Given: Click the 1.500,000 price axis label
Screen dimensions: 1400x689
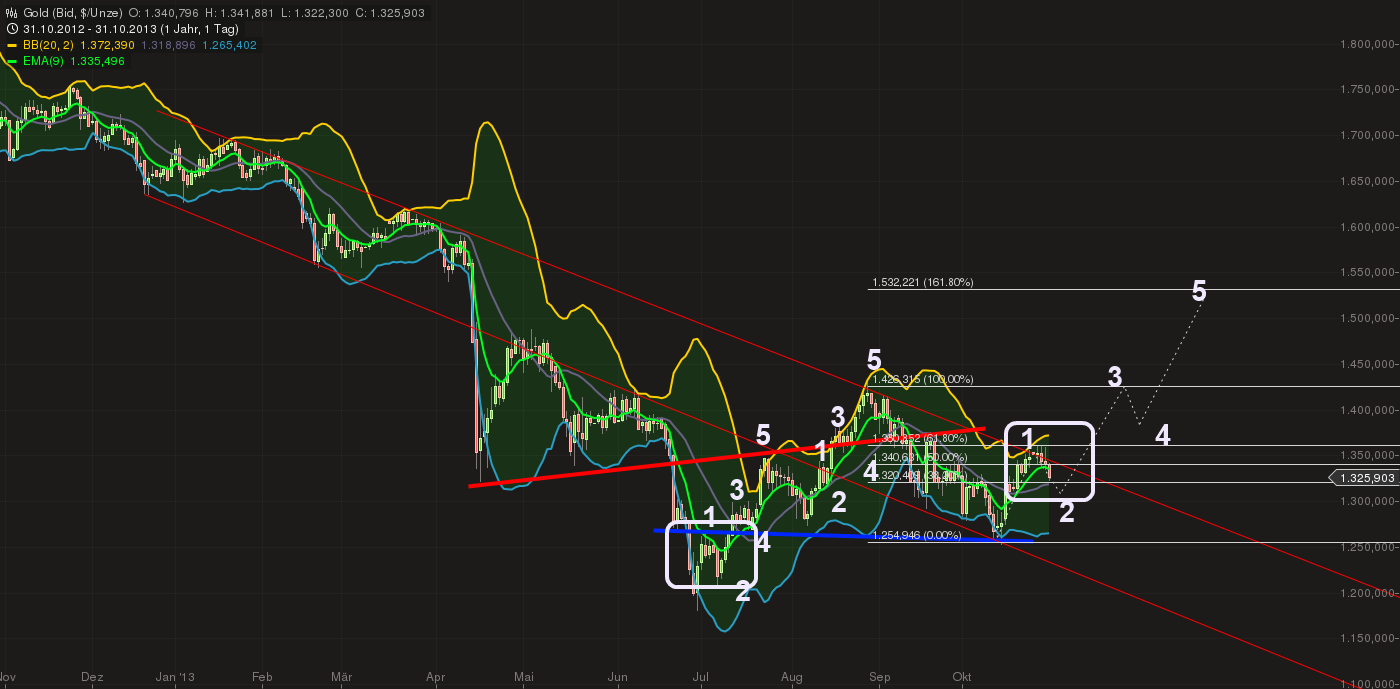Looking at the screenshot, I should click(1369, 318).
